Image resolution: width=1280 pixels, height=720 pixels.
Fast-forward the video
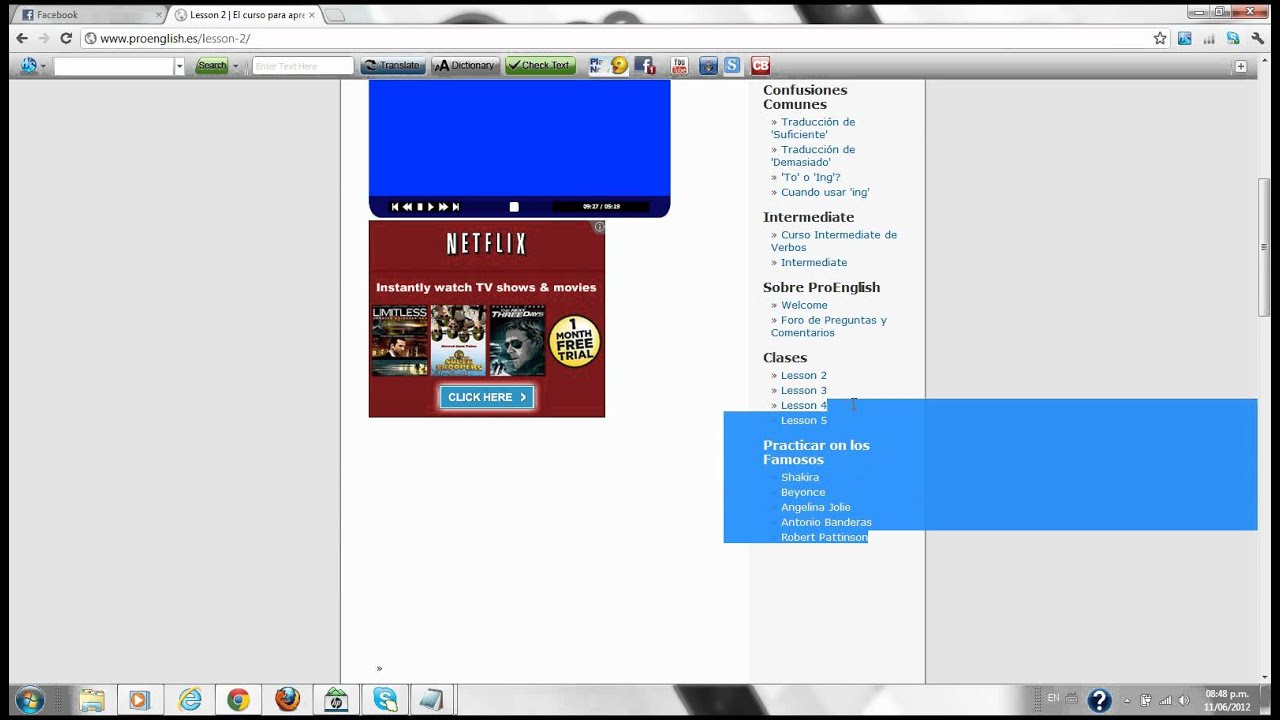click(x=443, y=207)
